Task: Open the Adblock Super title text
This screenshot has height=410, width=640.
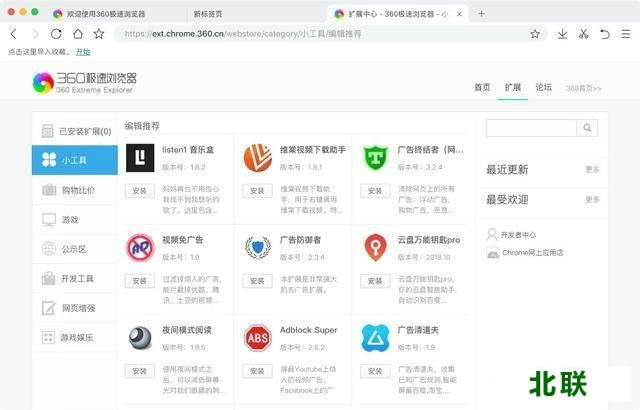Action: (x=309, y=330)
